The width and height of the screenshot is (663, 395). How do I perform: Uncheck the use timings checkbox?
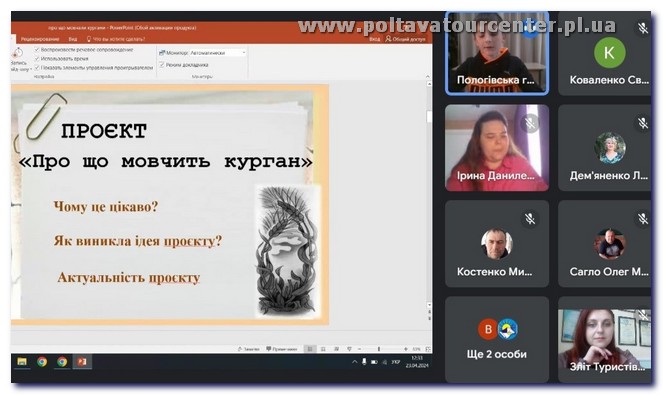pos(37,59)
